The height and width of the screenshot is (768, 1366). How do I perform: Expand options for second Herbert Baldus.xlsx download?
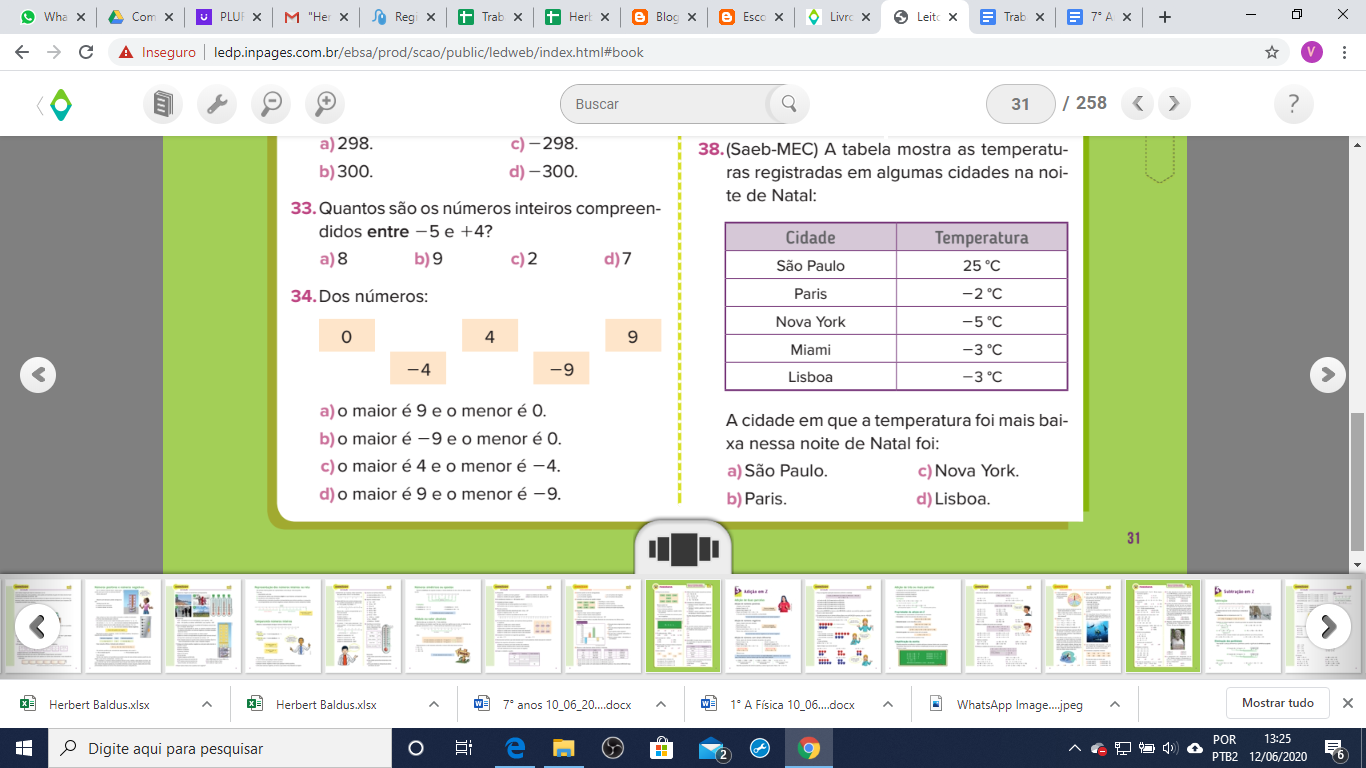click(434, 704)
